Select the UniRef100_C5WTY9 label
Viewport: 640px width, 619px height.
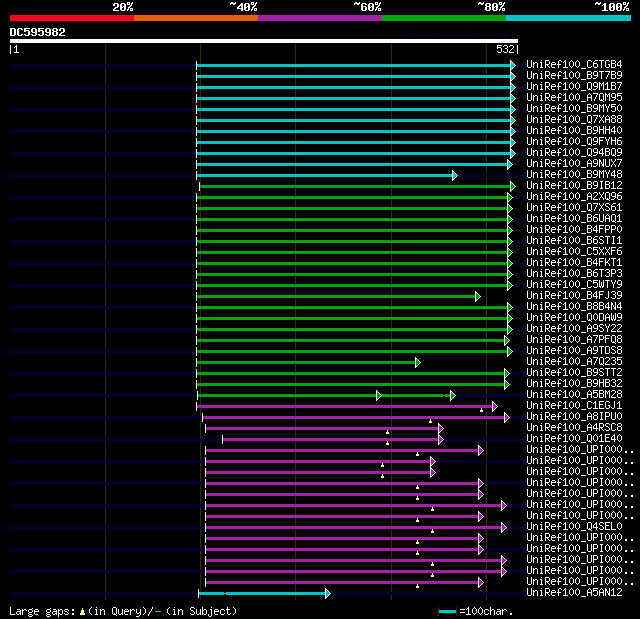[x=574, y=285]
